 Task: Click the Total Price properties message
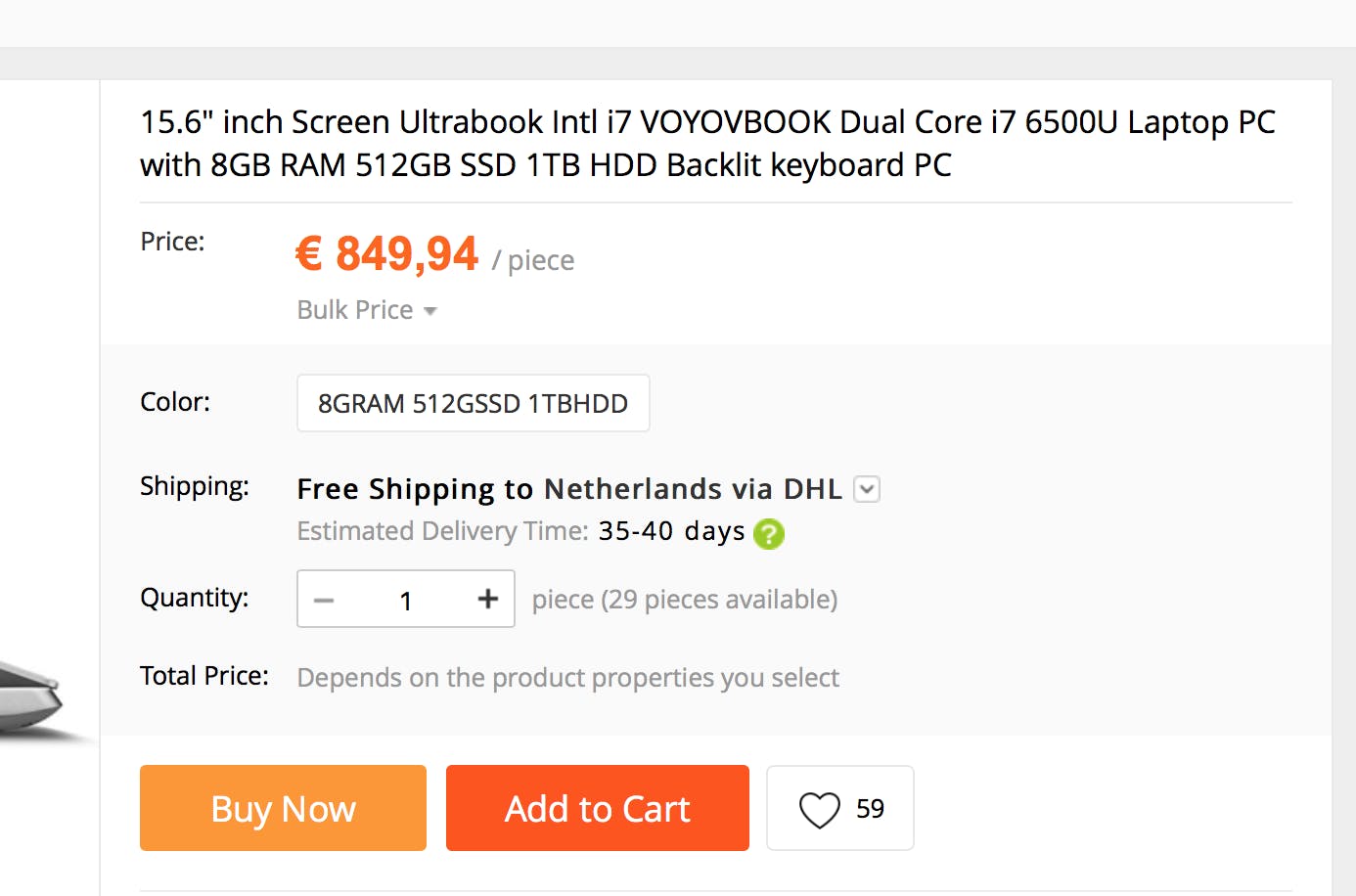567,677
